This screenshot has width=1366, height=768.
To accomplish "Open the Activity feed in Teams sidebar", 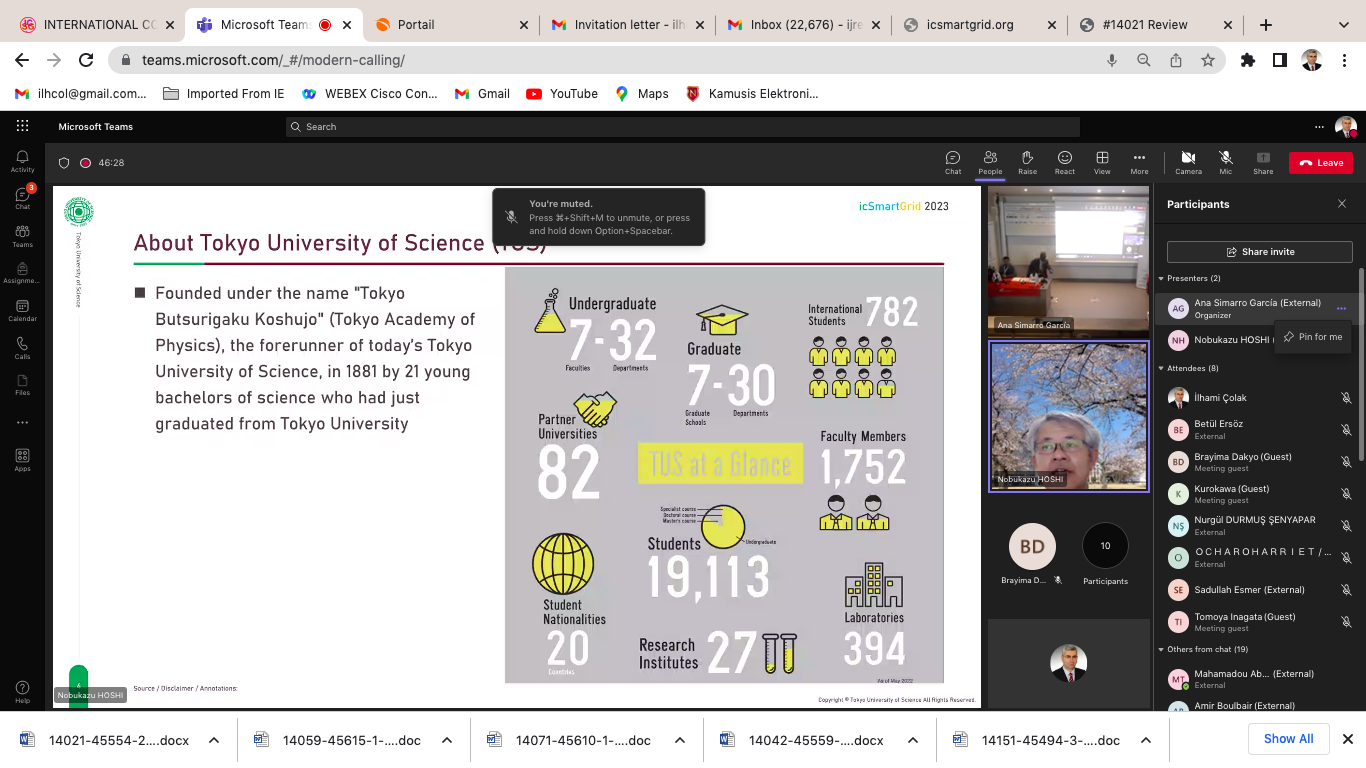I will pyautogui.click(x=22, y=161).
